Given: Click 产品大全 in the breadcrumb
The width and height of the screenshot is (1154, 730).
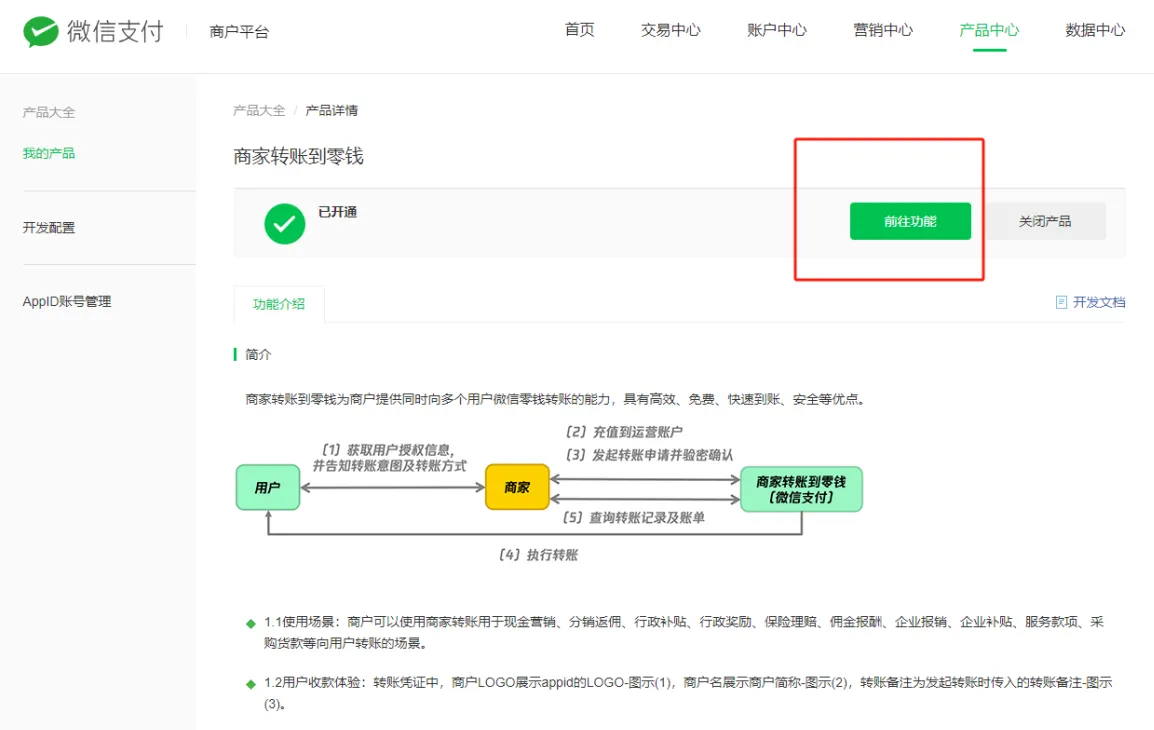Looking at the screenshot, I should point(259,110).
